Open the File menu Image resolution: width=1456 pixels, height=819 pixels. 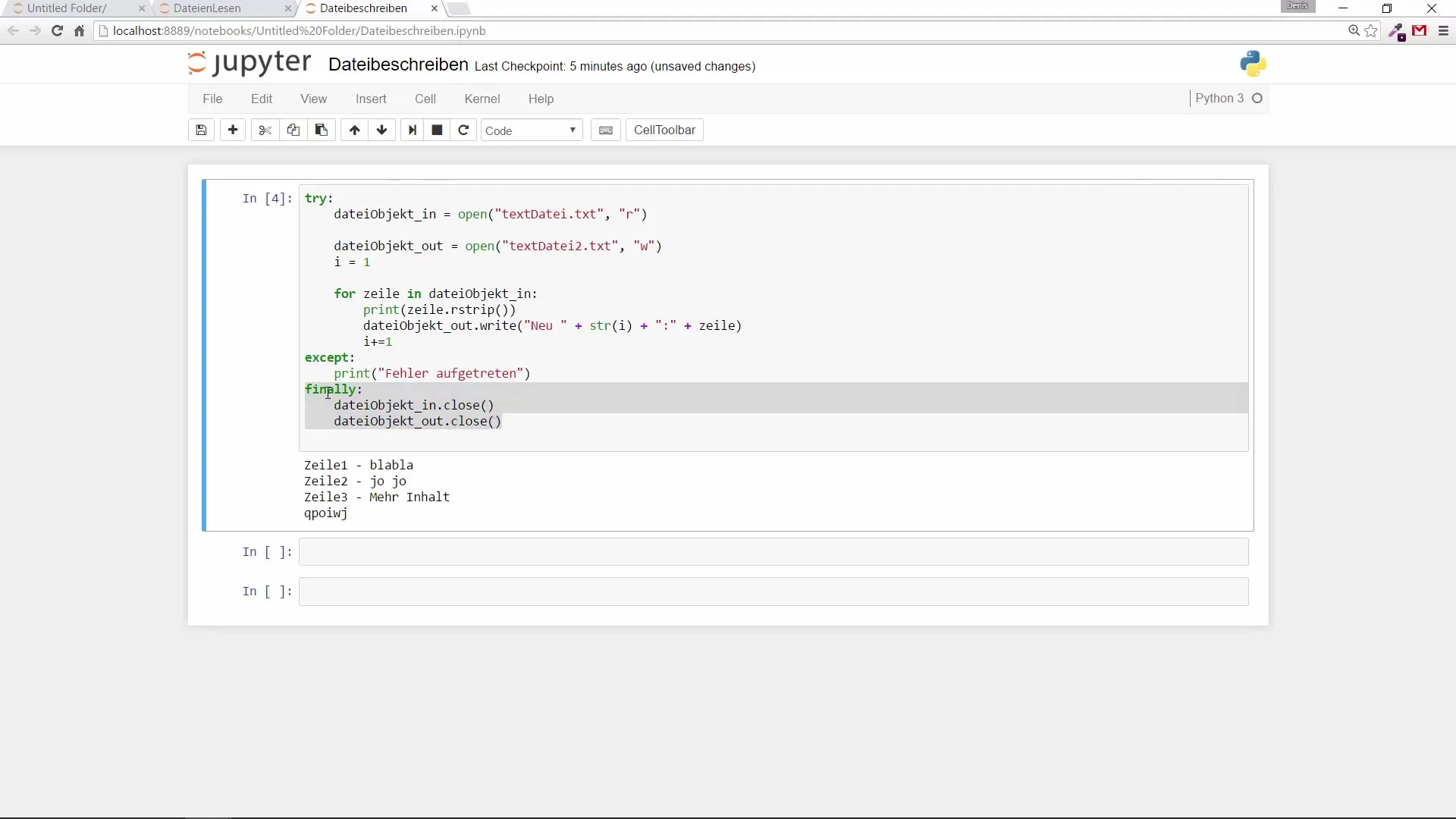pyautogui.click(x=212, y=99)
